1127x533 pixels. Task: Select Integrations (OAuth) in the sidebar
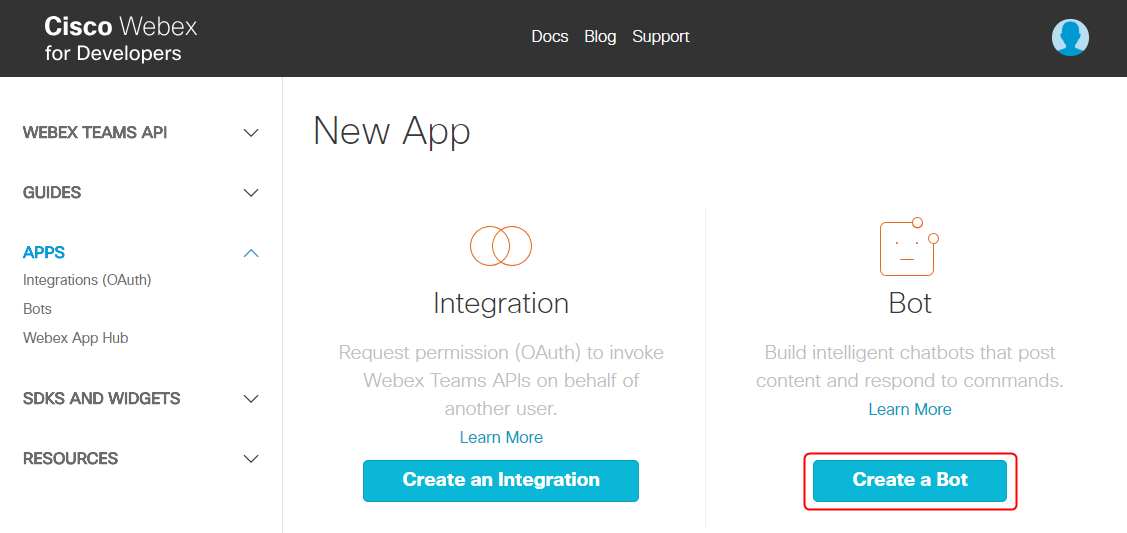(x=87, y=280)
